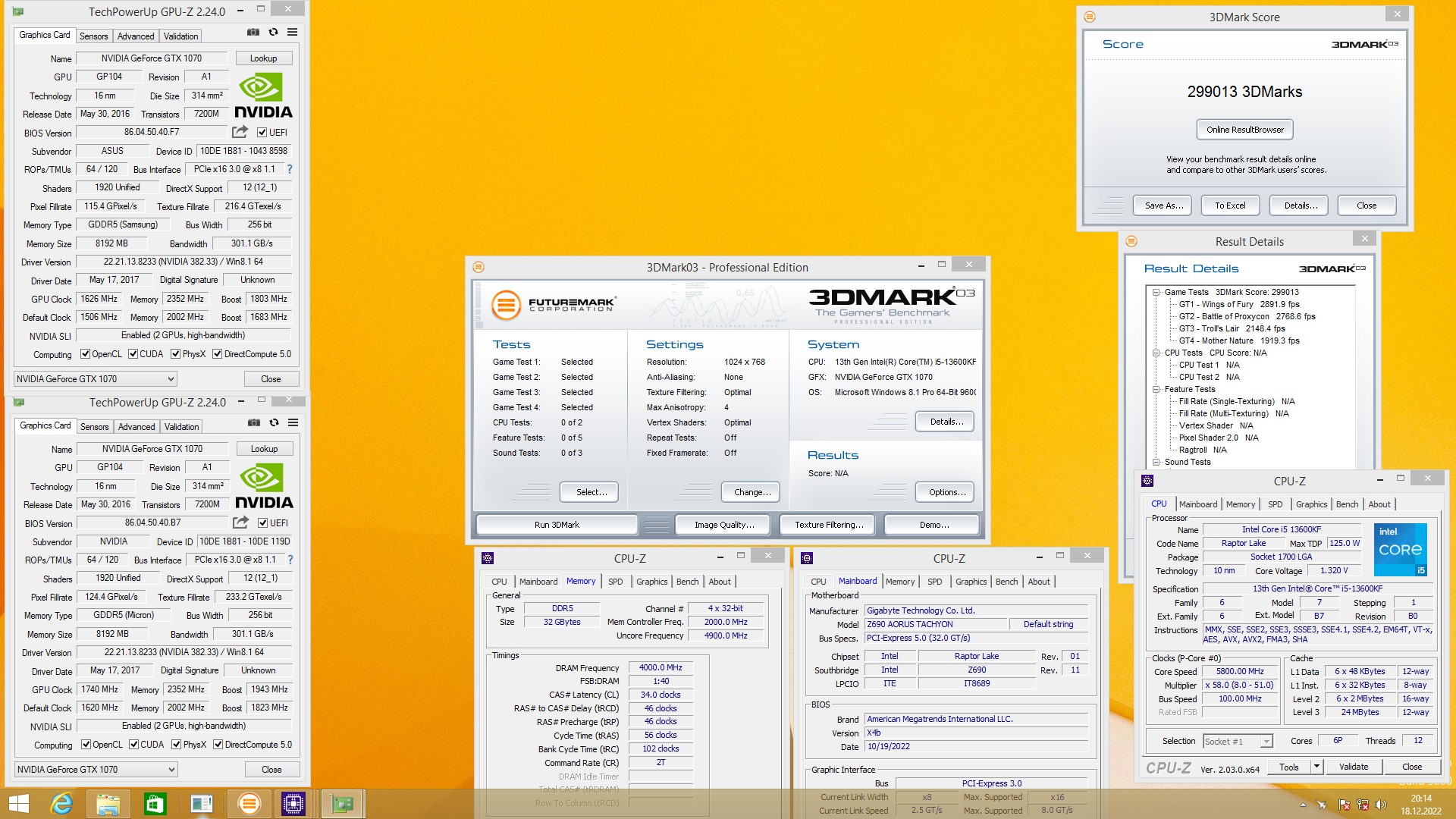Click the Save As... button in 3DMark Score

pos(1164,206)
